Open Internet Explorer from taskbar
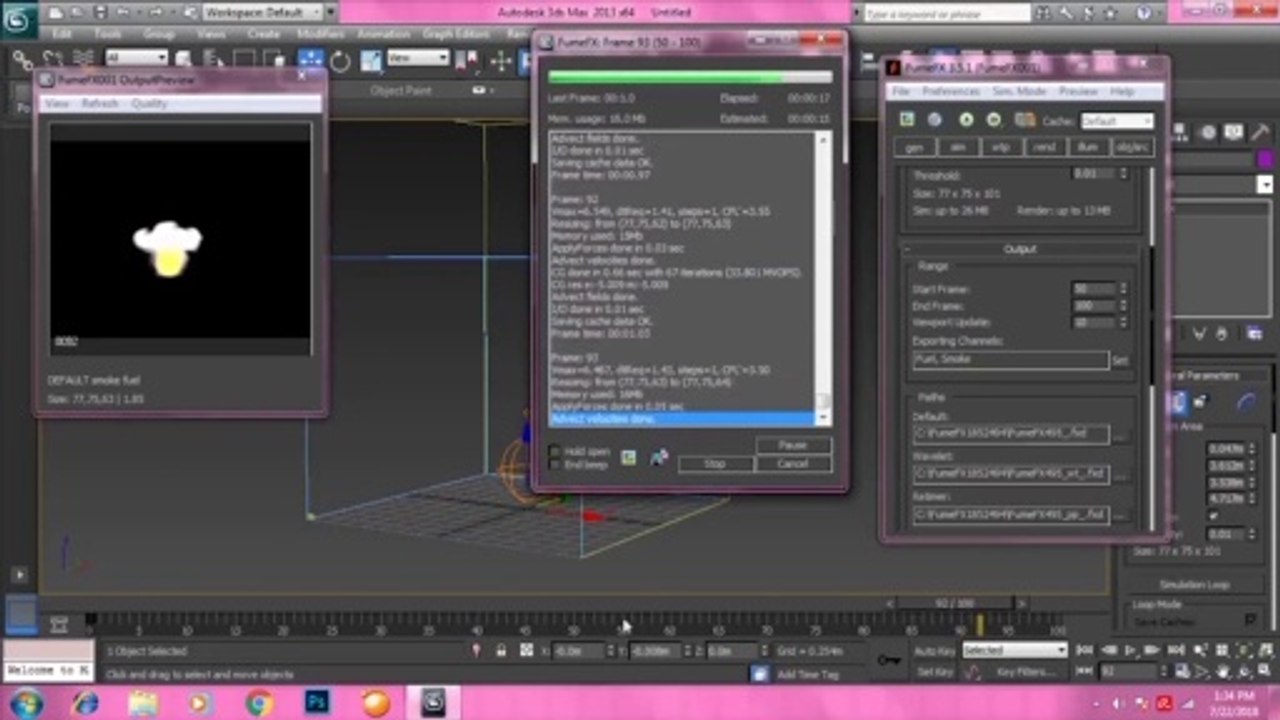This screenshot has height=720, width=1280. pos(84,703)
